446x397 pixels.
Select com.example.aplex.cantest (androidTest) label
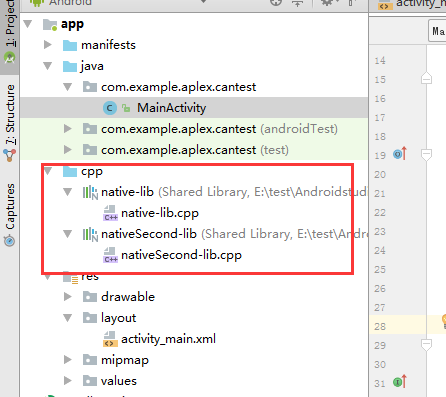219,129
